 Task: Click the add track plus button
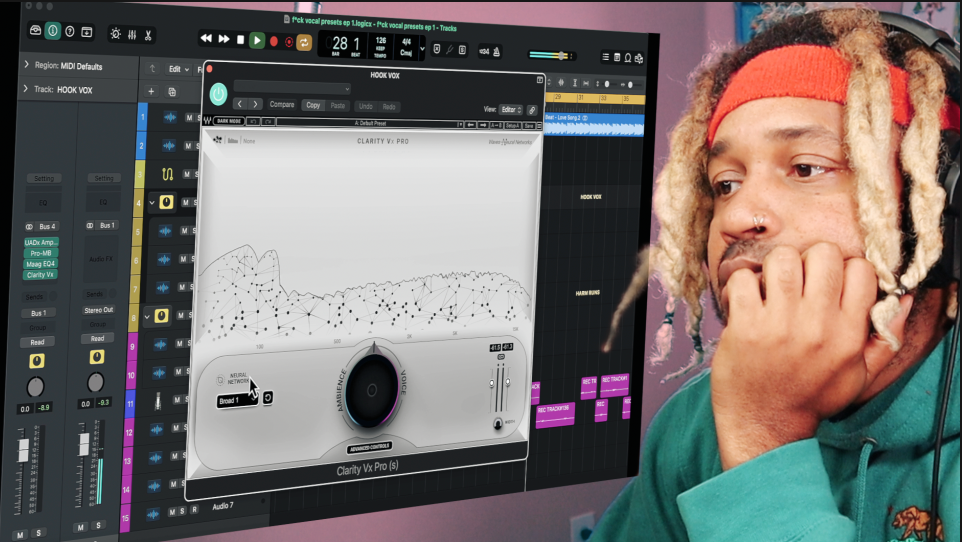pyautogui.click(x=151, y=91)
